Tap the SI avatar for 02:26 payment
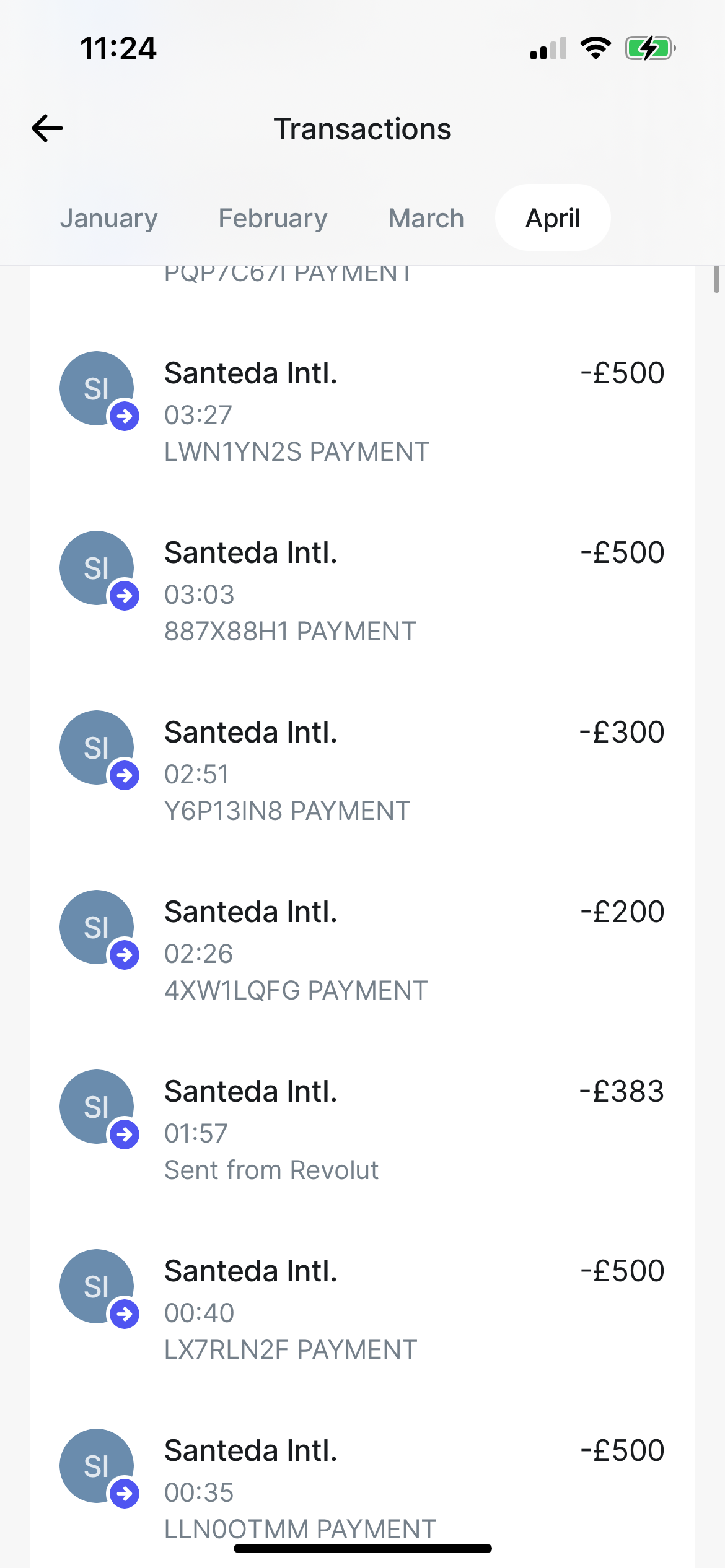 pyautogui.click(x=97, y=927)
